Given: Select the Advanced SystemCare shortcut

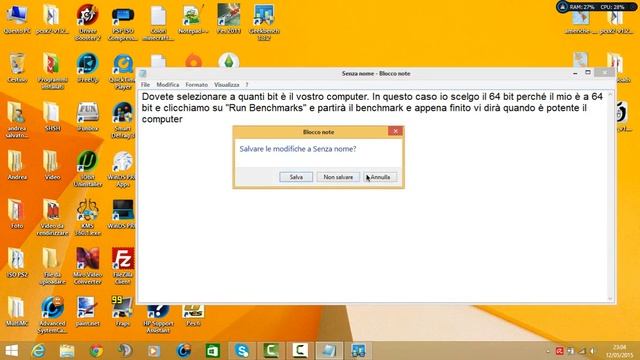Looking at the screenshot, I should click(x=52, y=315).
